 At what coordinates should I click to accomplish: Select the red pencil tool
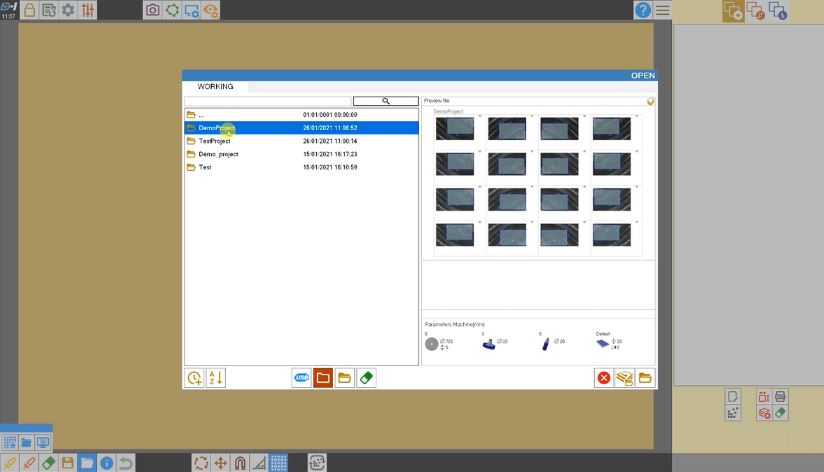click(x=29, y=463)
